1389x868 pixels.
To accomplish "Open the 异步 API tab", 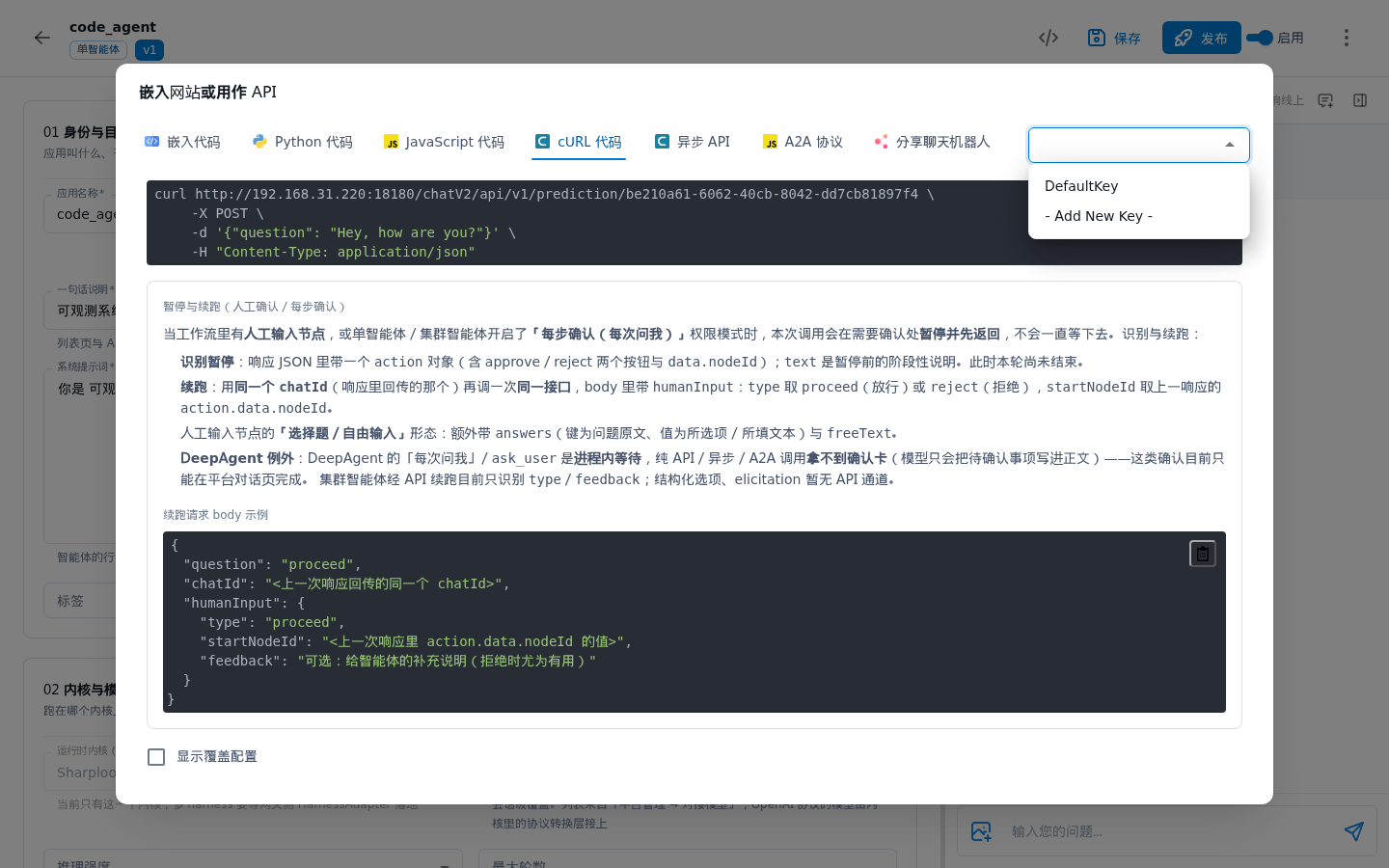I will pos(693,142).
